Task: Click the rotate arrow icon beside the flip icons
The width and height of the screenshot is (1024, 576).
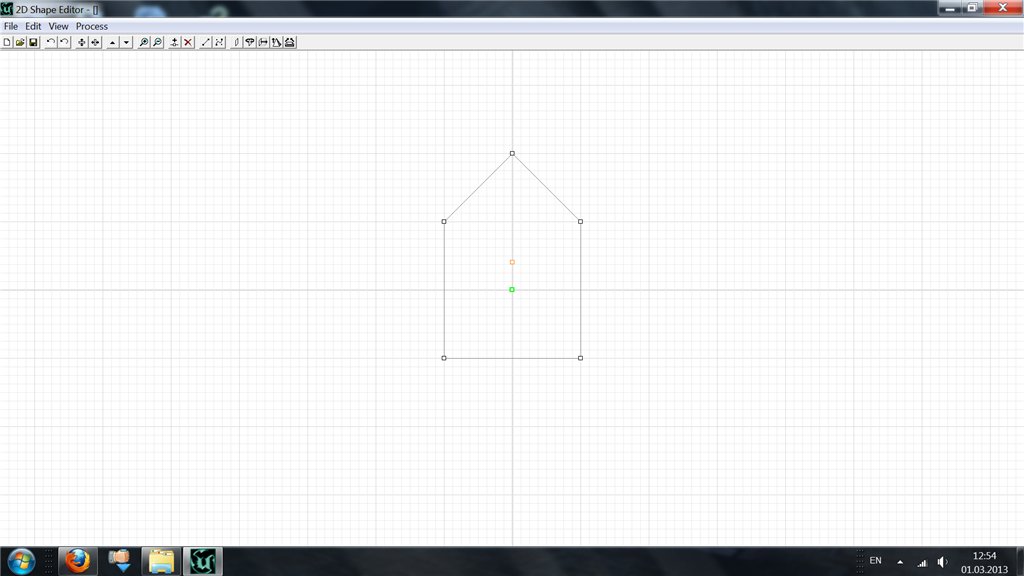Action: click(64, 42)
